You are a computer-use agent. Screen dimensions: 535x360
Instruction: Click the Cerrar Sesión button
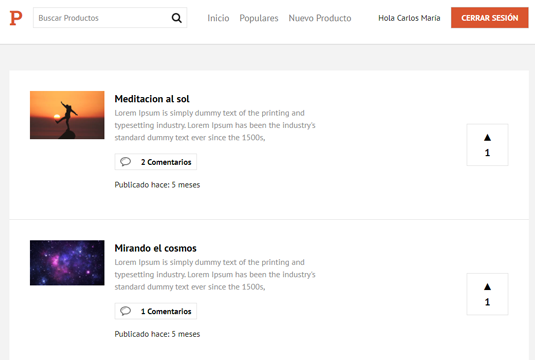coord(490,18)
